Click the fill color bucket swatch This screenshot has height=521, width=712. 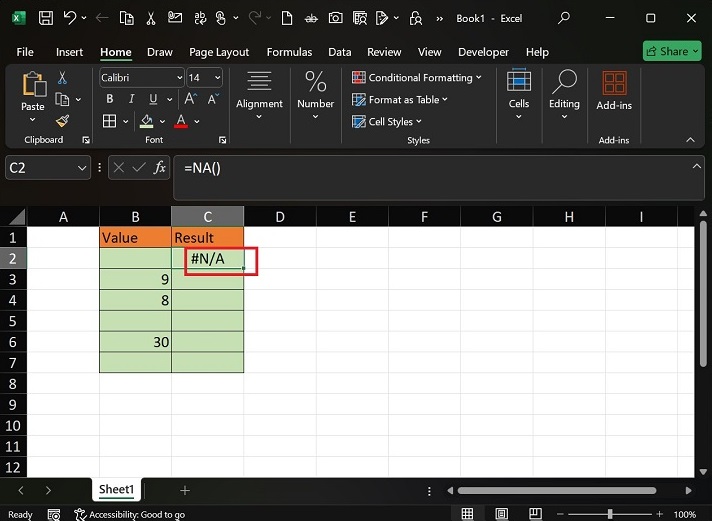(x=146, y=121)
